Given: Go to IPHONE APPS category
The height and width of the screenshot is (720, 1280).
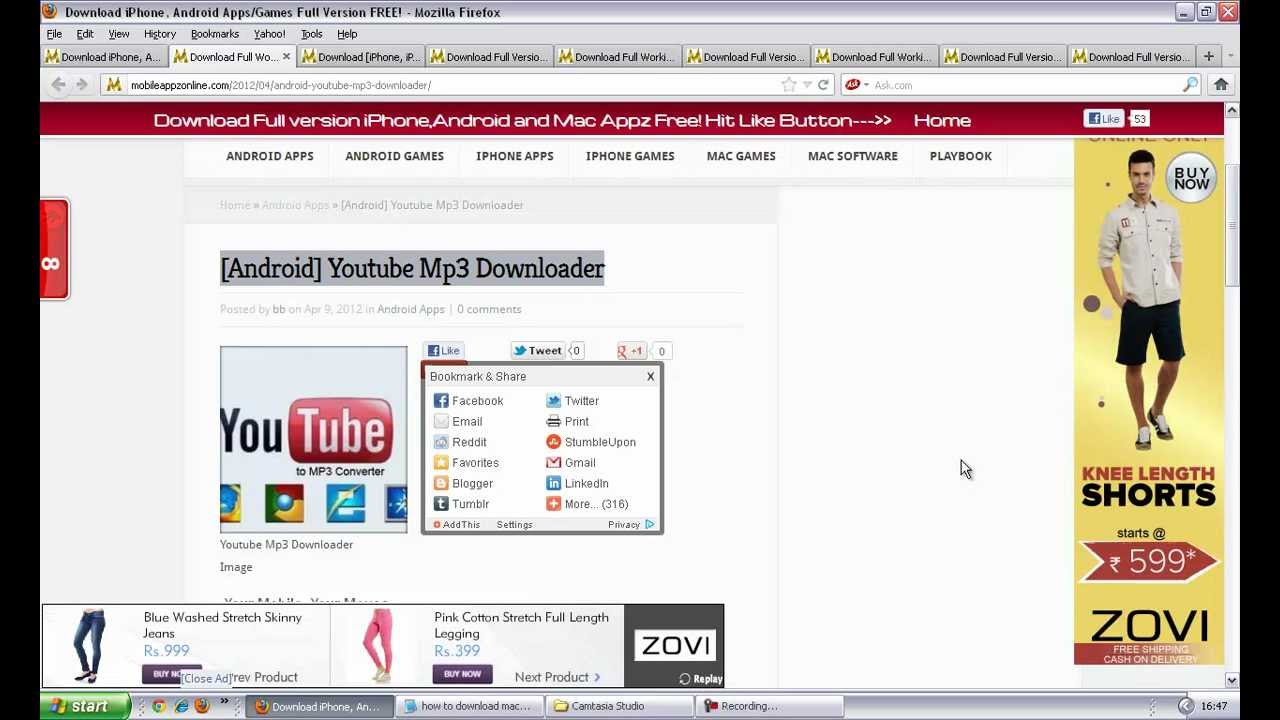Looking at the screenshot, I should (514, 156).
